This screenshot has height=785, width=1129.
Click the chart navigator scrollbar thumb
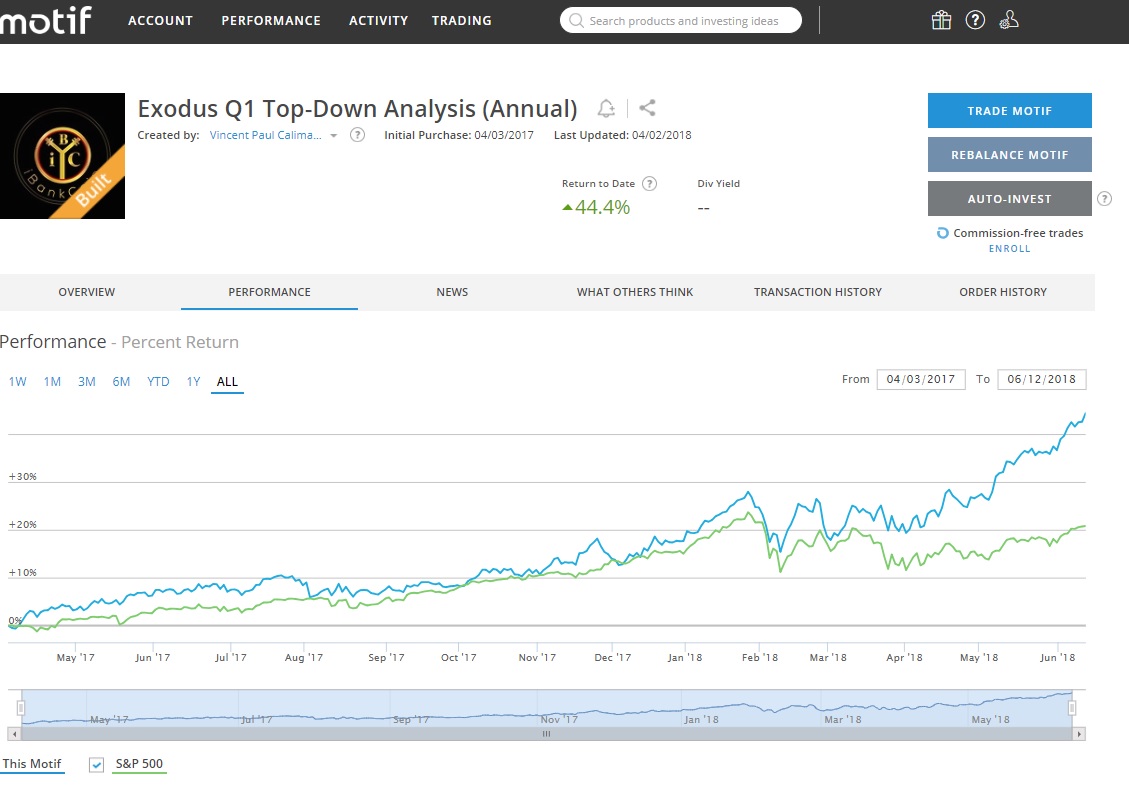tap(546, 734)
